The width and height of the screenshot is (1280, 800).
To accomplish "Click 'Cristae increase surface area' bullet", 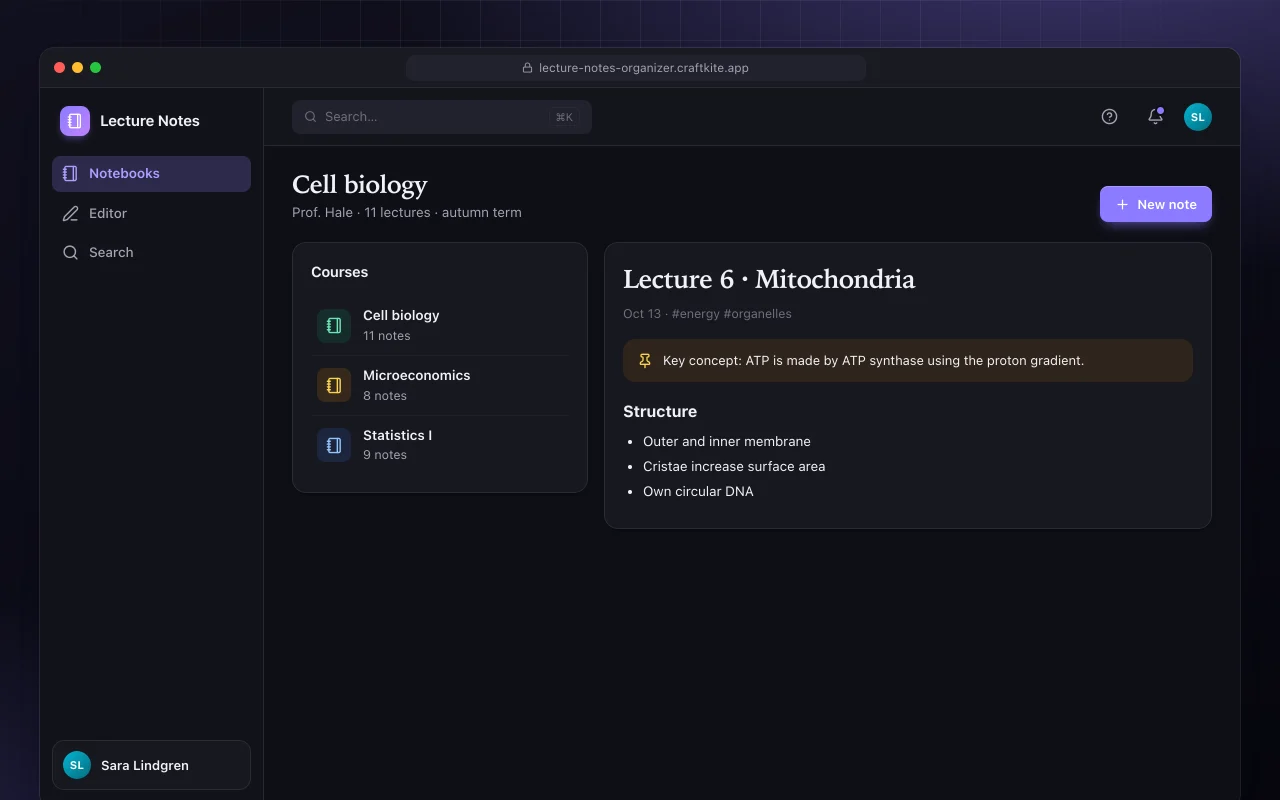I will [734, 466].
